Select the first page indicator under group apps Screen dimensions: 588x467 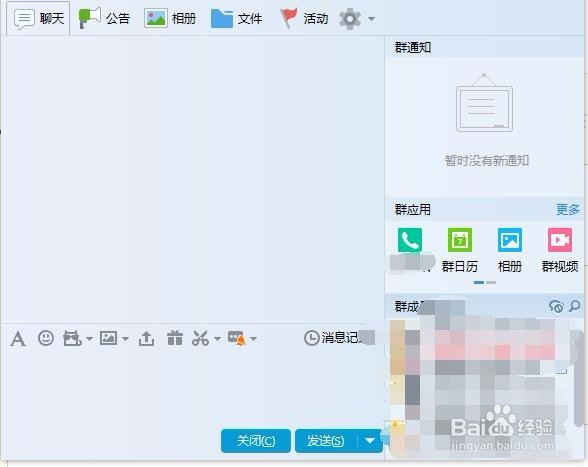tap(479, 282)
